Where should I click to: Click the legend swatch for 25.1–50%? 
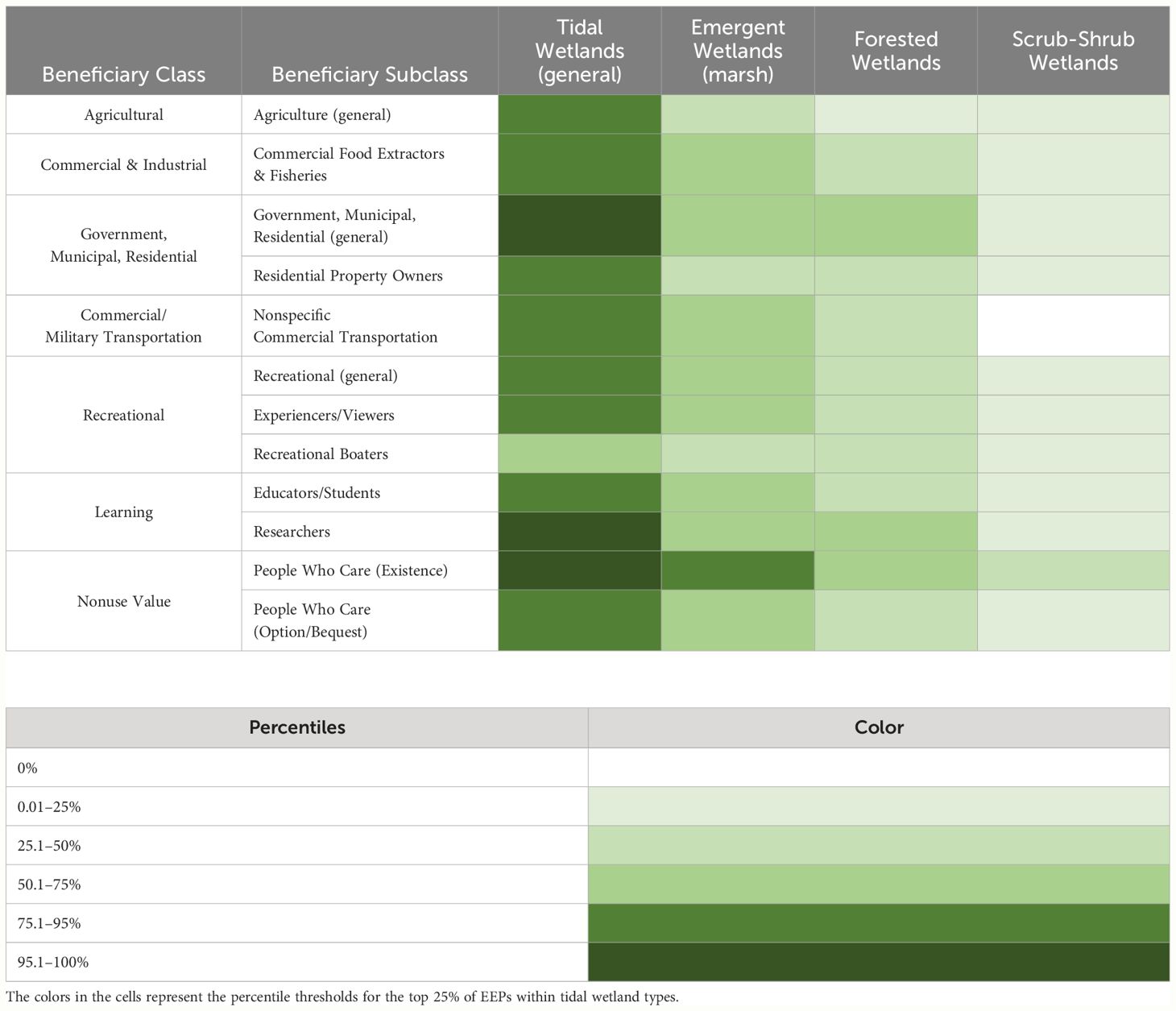coord(879,845)
